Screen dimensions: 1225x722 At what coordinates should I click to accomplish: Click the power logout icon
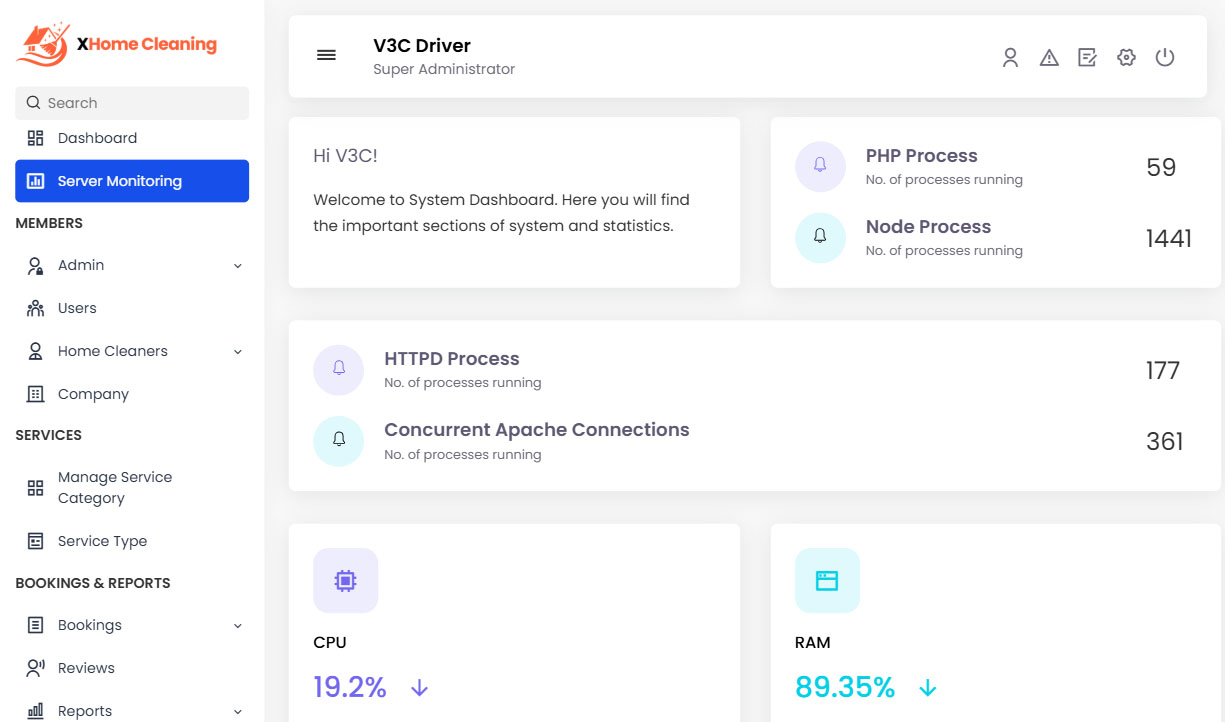click(x=1165, y=57)
